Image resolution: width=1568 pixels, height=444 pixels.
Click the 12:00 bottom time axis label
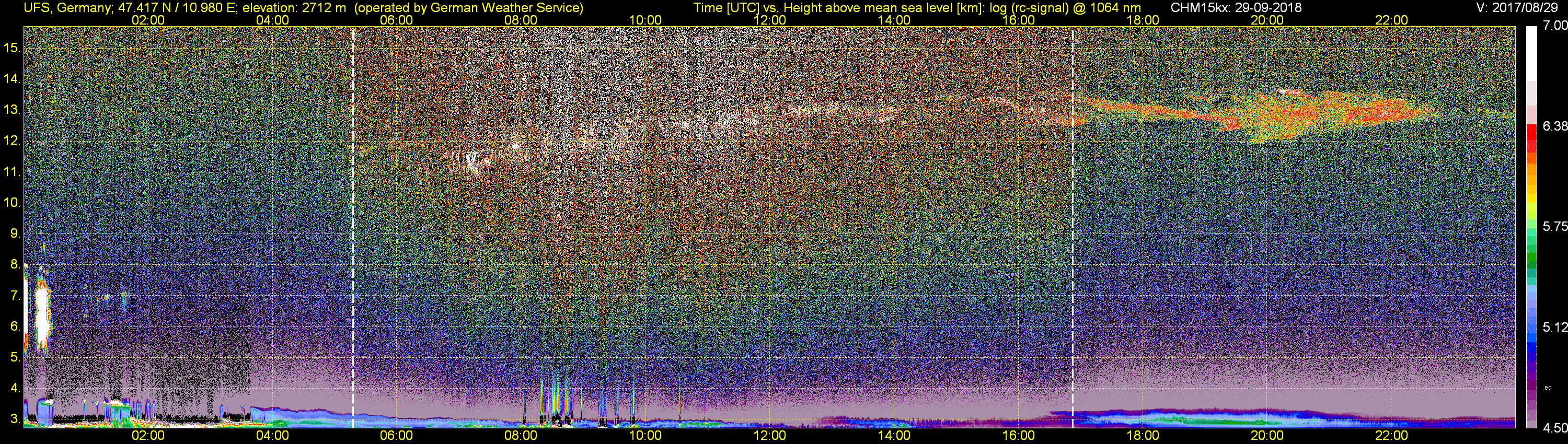pos(769,436)
